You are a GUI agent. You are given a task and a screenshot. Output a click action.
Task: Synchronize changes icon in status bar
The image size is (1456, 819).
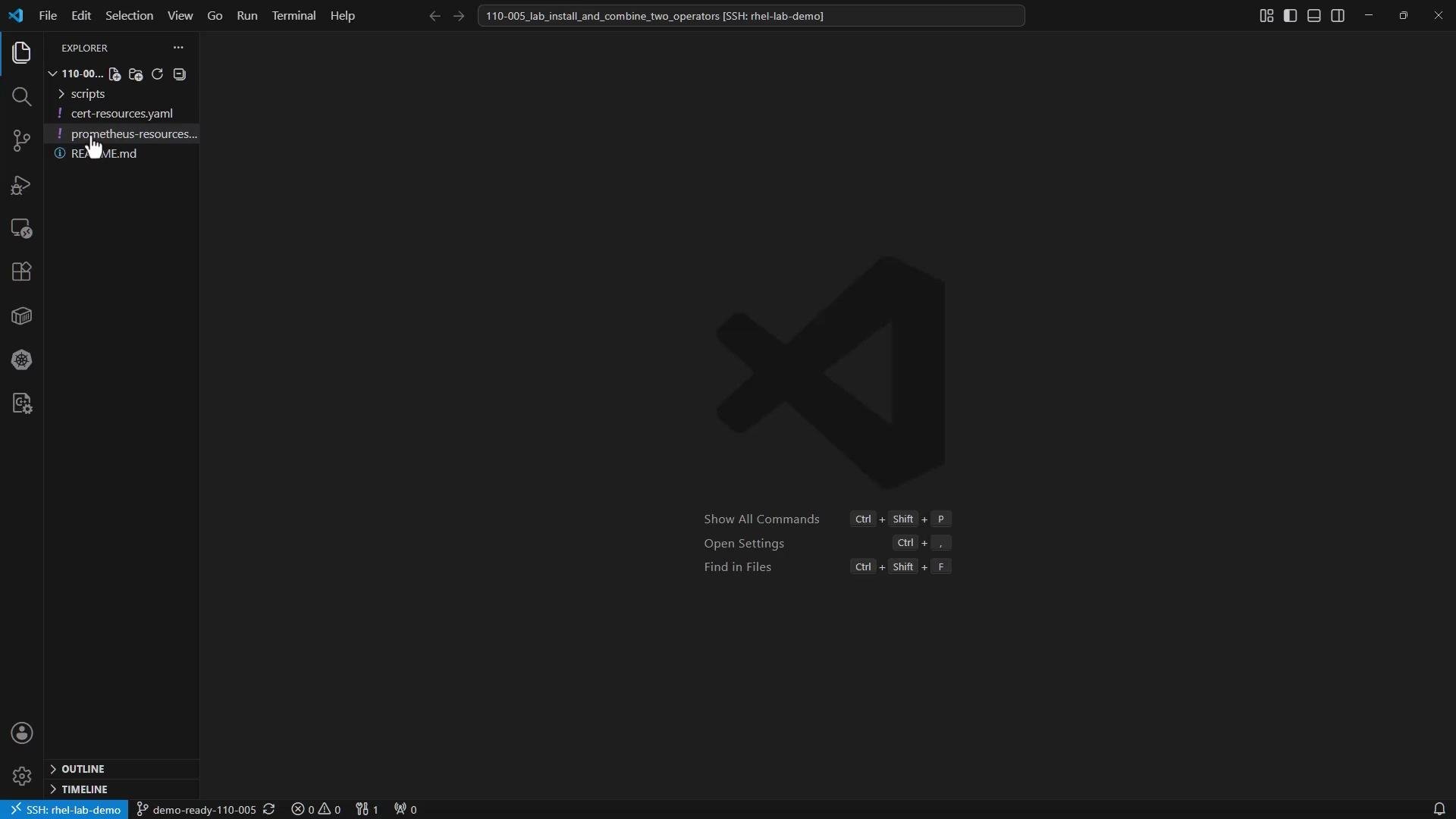tap(270, 810)
